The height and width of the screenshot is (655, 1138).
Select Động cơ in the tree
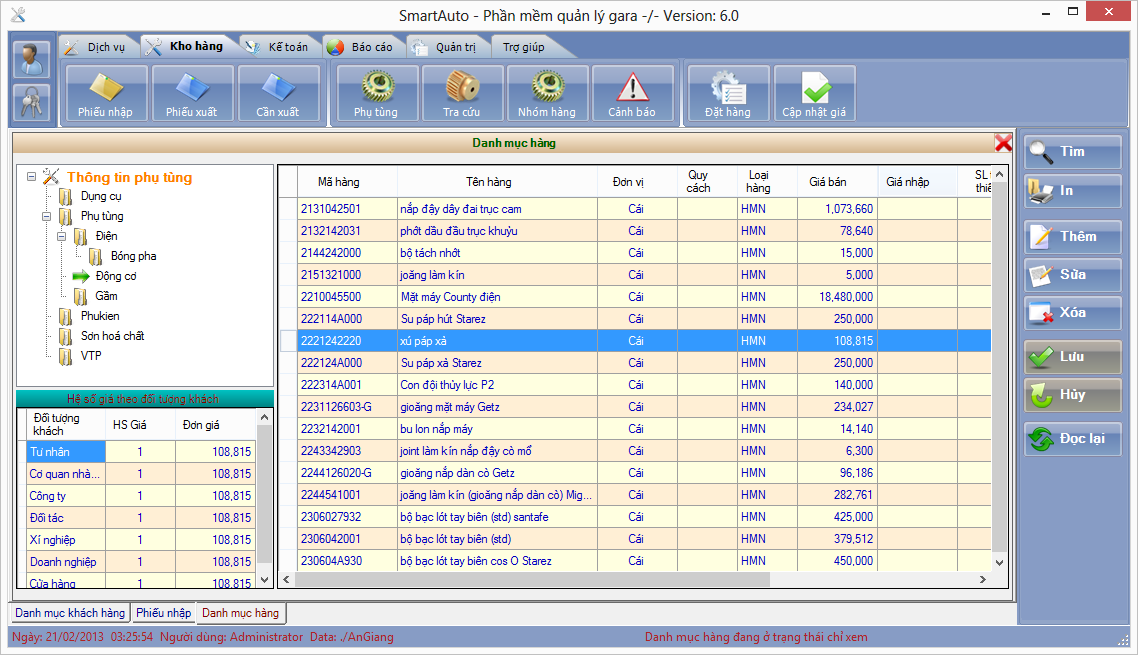click(x=116, y=277)
